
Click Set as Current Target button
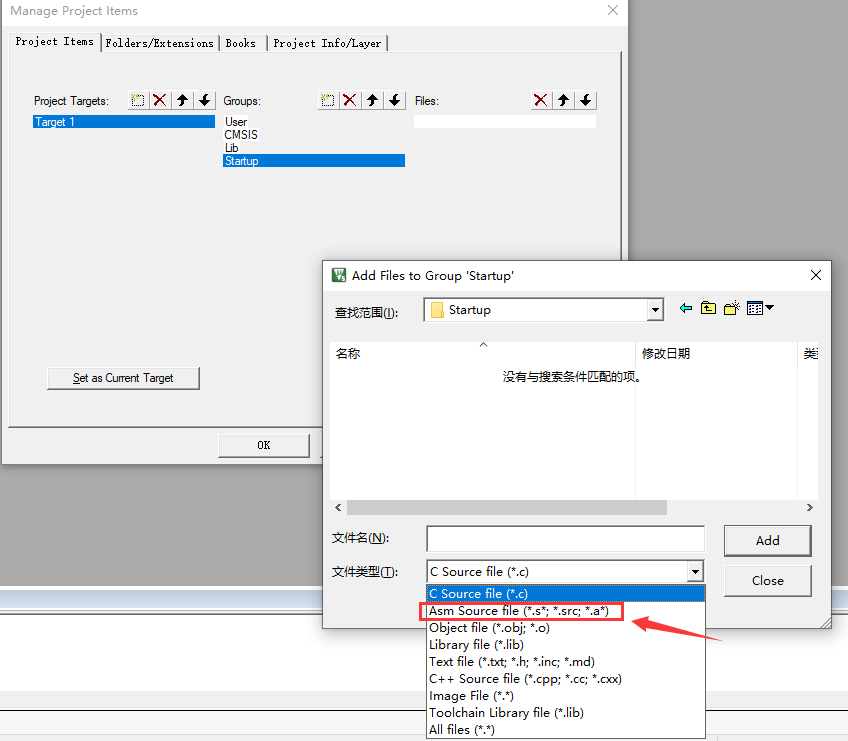[123, 378]
